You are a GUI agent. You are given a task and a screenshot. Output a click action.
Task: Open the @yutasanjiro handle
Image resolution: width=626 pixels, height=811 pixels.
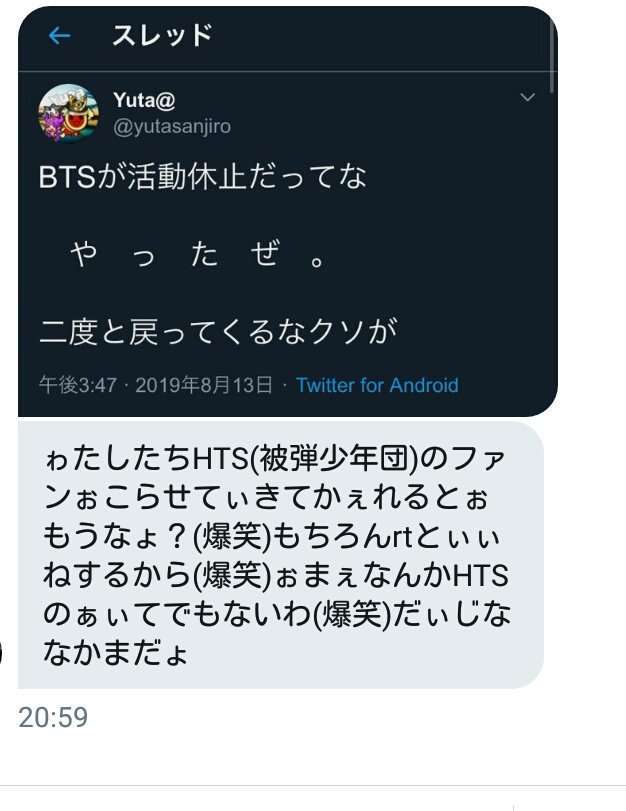tap(172, 126)
